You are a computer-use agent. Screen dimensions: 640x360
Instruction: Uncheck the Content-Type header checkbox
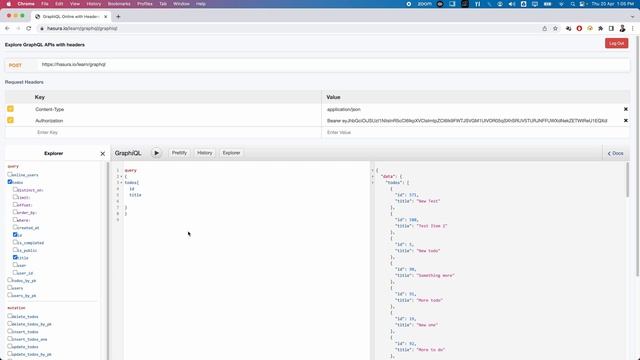[x=10, y=109]
